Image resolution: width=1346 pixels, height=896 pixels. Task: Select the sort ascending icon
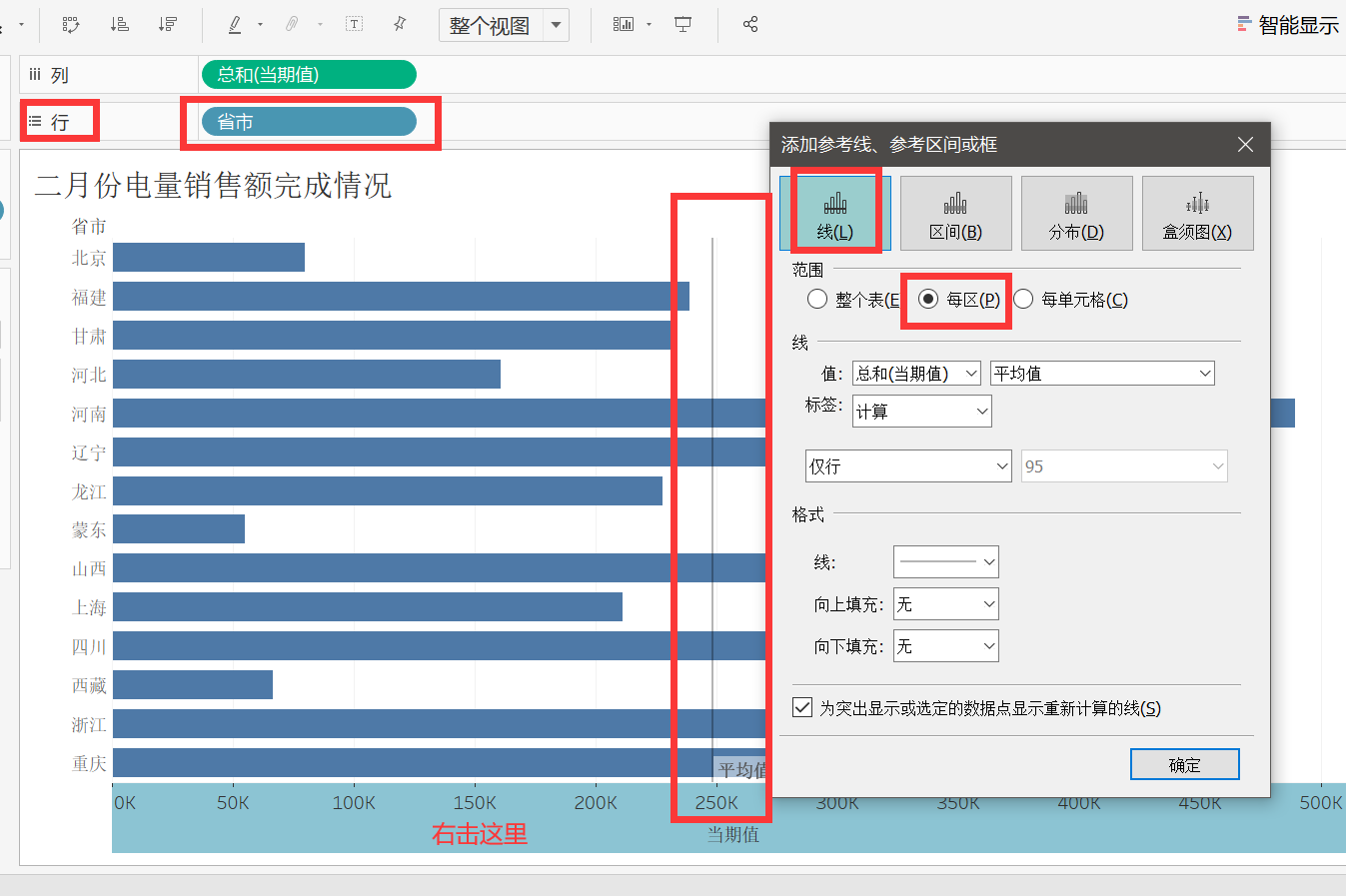pyautogui.click(x=119, y=24)
